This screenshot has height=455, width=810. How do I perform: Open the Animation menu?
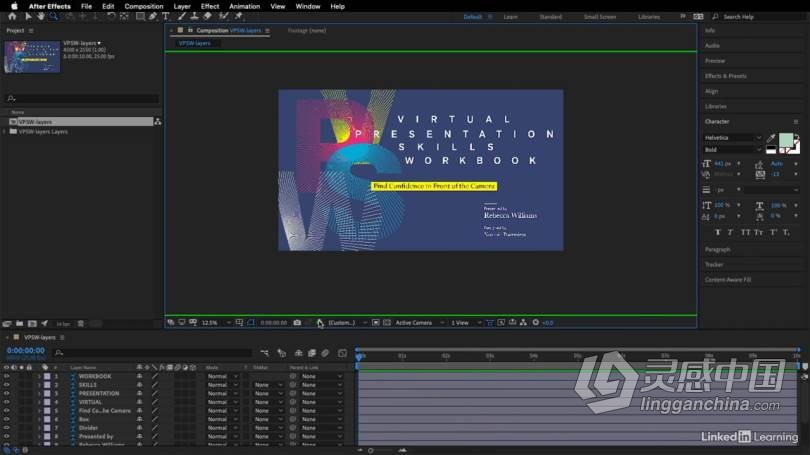[x=244, y=6]
